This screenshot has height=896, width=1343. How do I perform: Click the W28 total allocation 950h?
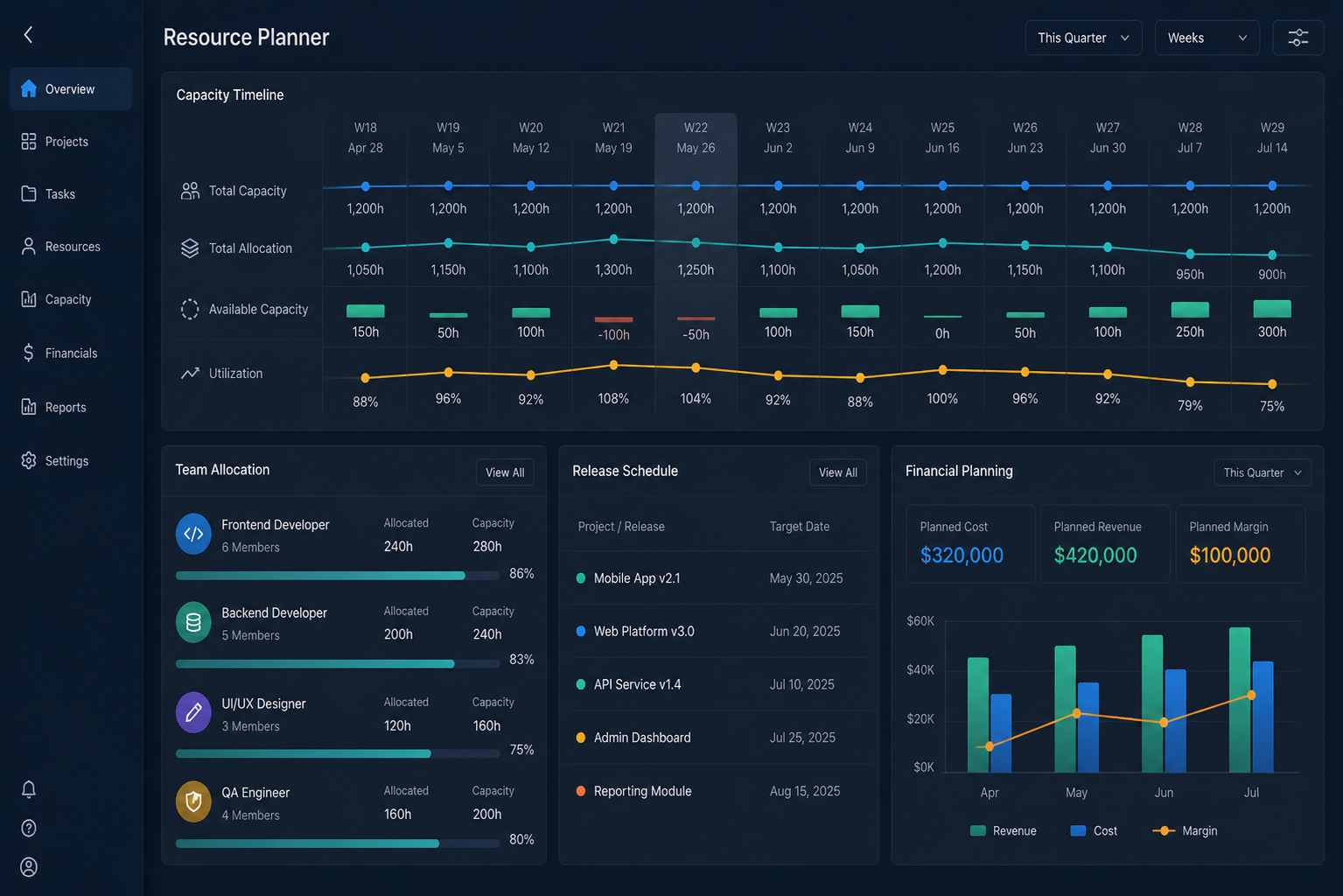click(x=1190, y=274)
